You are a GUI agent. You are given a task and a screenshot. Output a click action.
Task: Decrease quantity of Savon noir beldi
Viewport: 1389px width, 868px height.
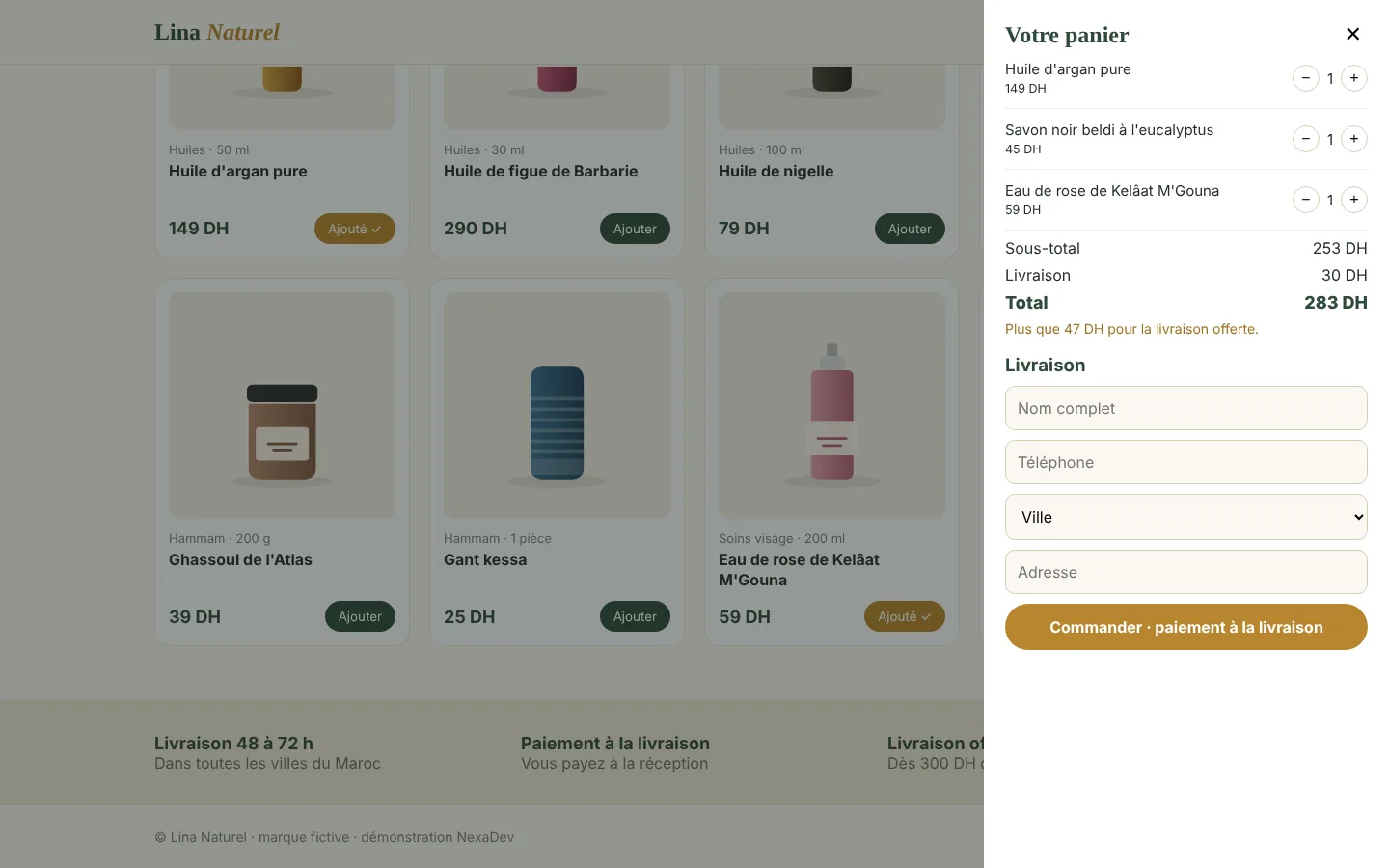[x=1305, y=139]
